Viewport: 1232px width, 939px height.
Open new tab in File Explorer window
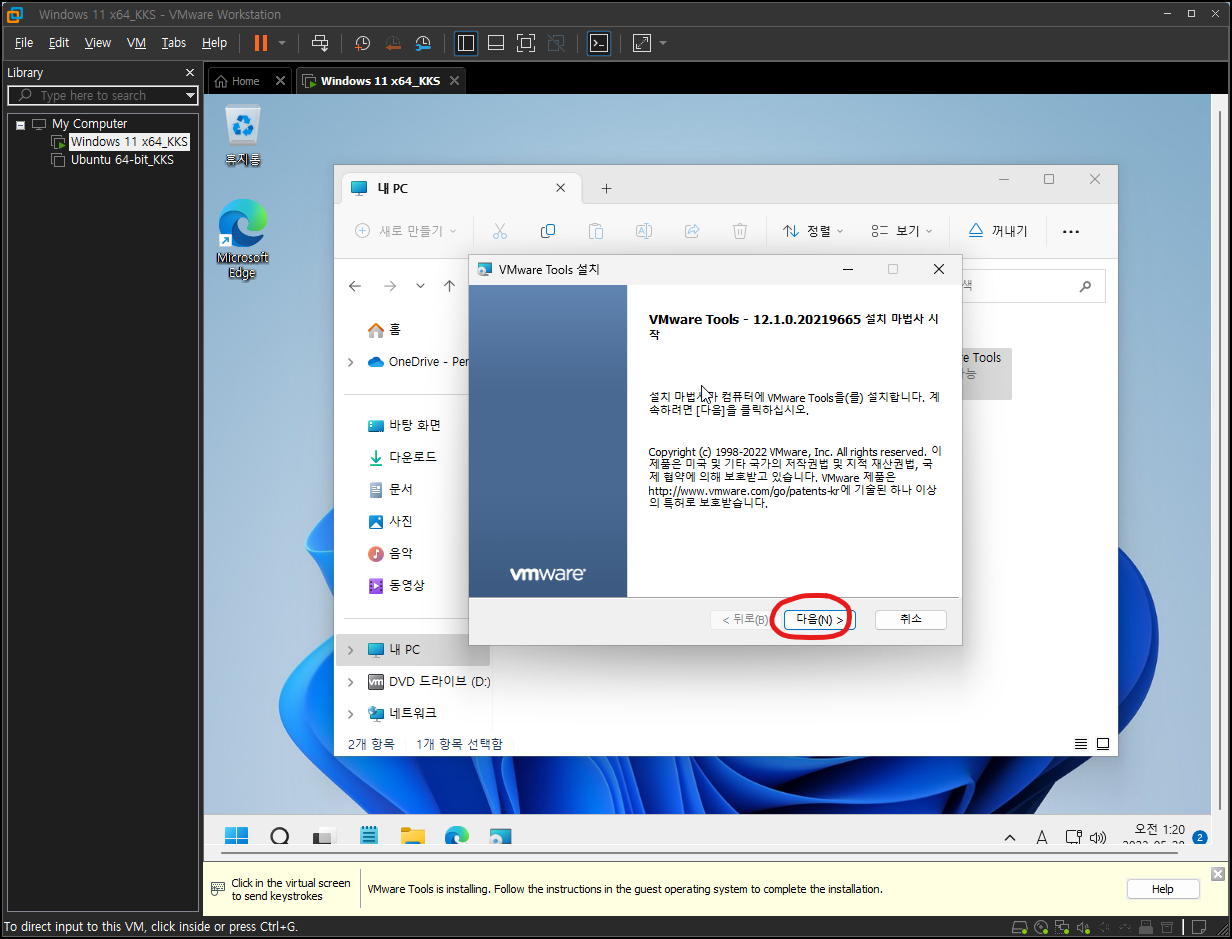click(x=606, y=189)
